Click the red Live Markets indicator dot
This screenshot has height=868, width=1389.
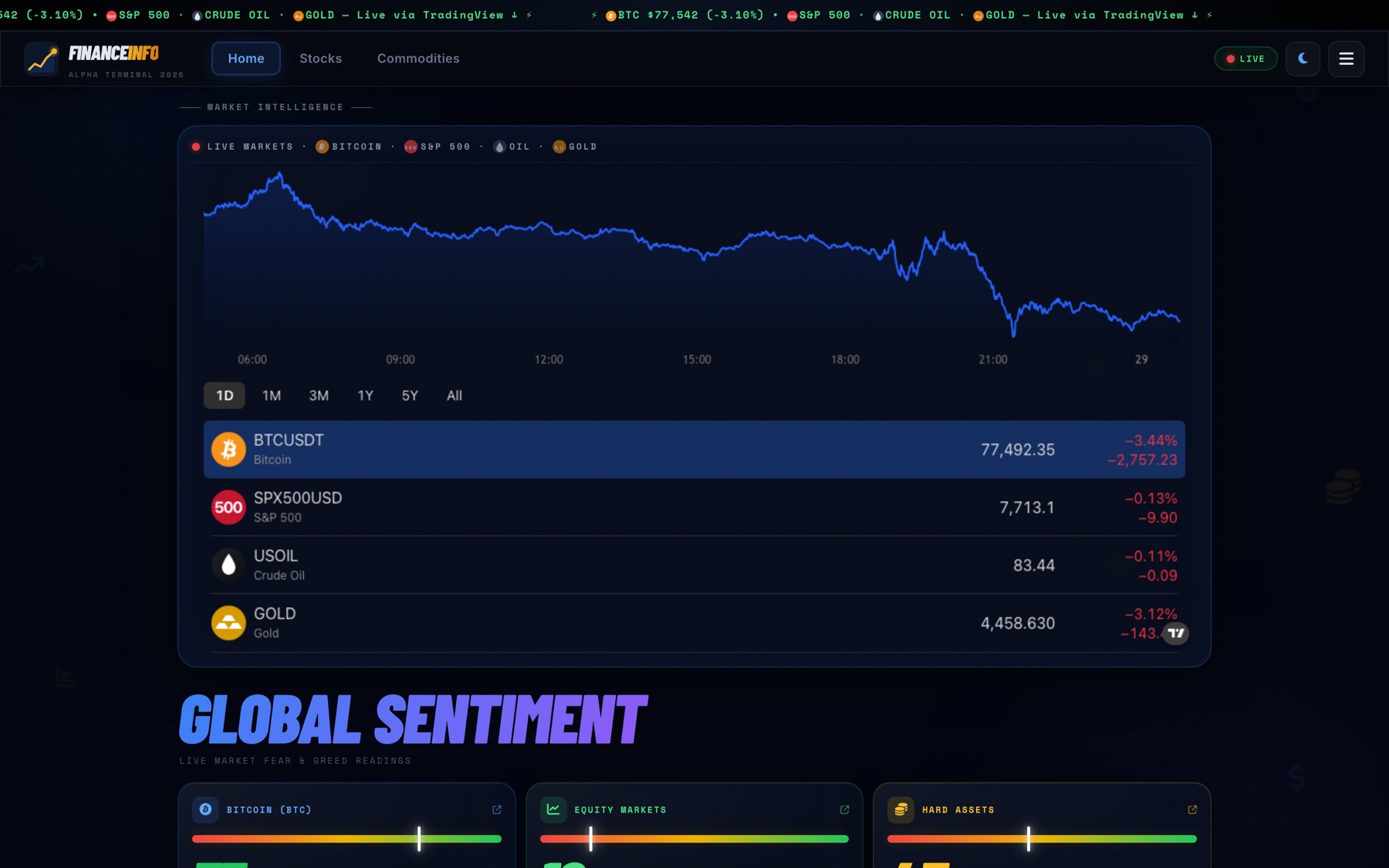(x=196, y=147)
